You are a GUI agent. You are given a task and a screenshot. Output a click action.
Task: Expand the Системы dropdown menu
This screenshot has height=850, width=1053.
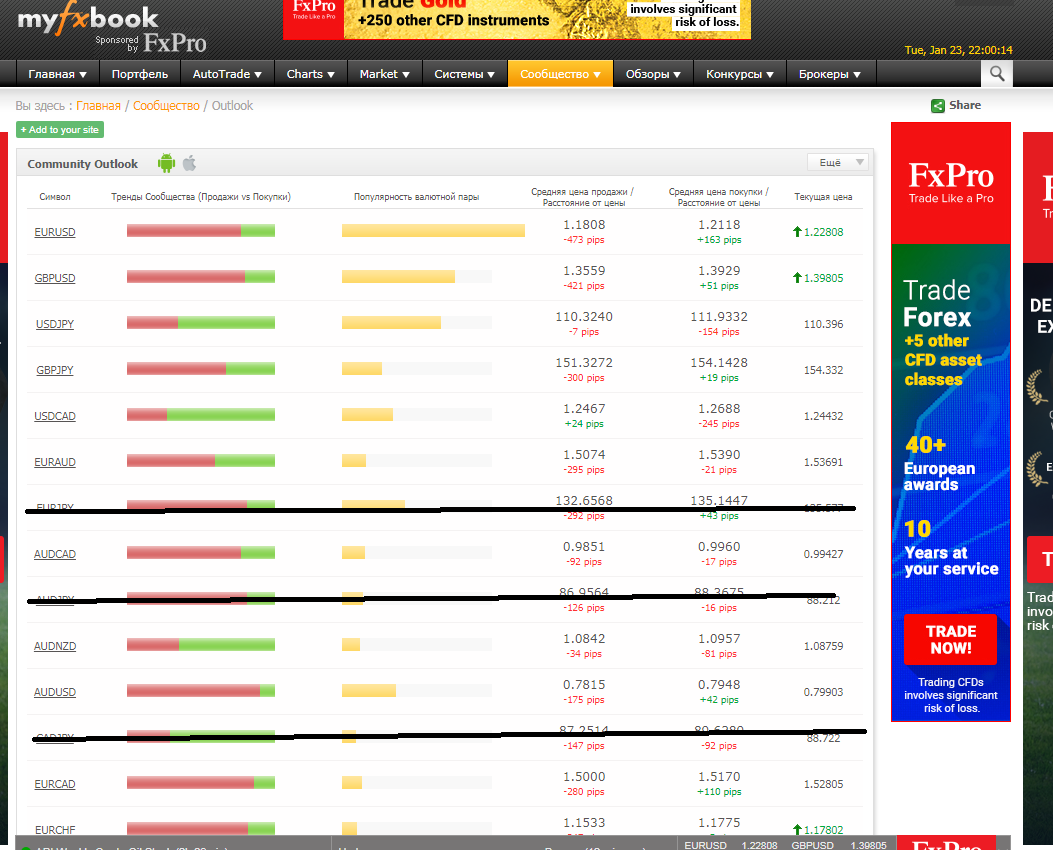[x=464, y=74]
